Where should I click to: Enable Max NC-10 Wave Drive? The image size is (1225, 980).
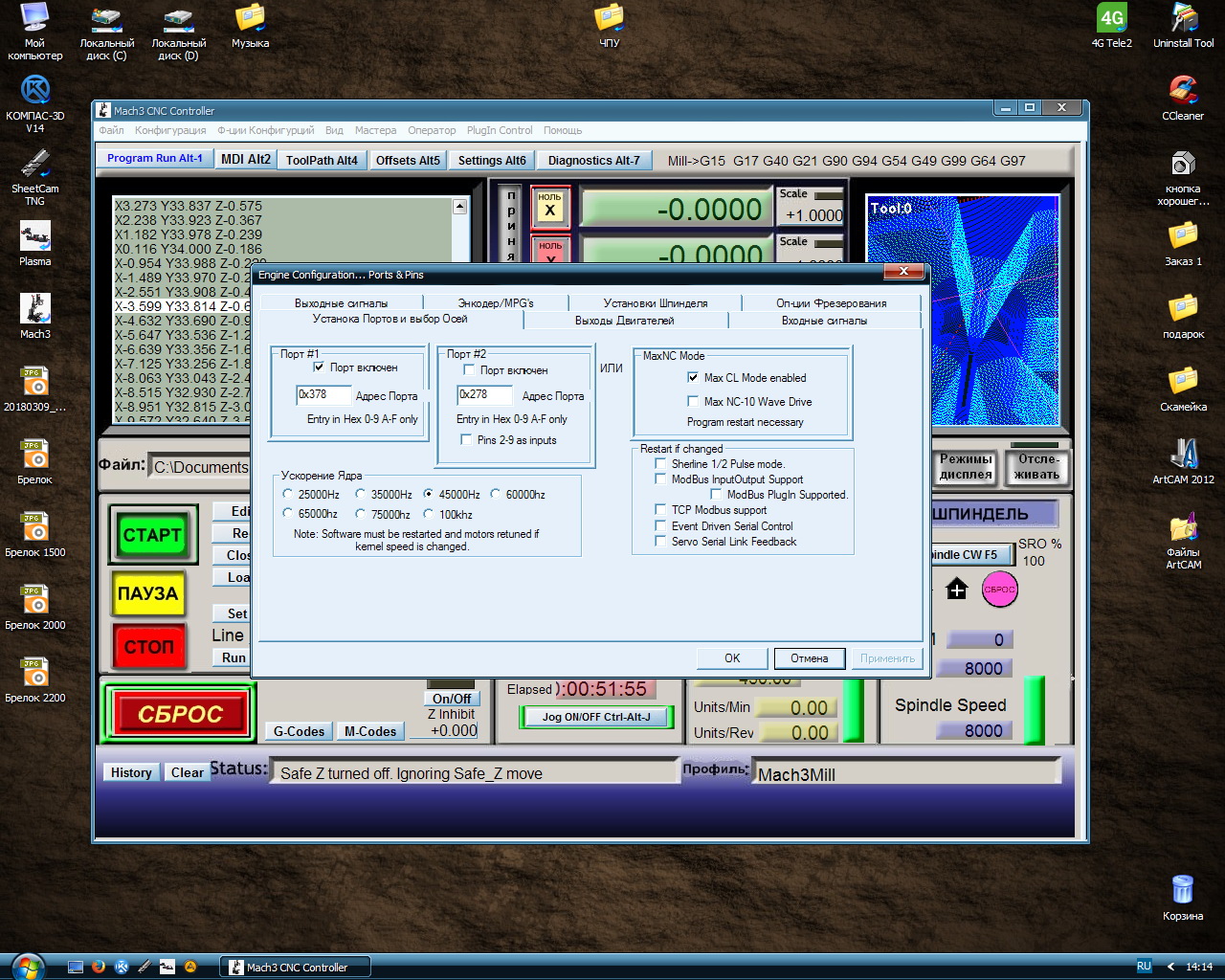693,401
